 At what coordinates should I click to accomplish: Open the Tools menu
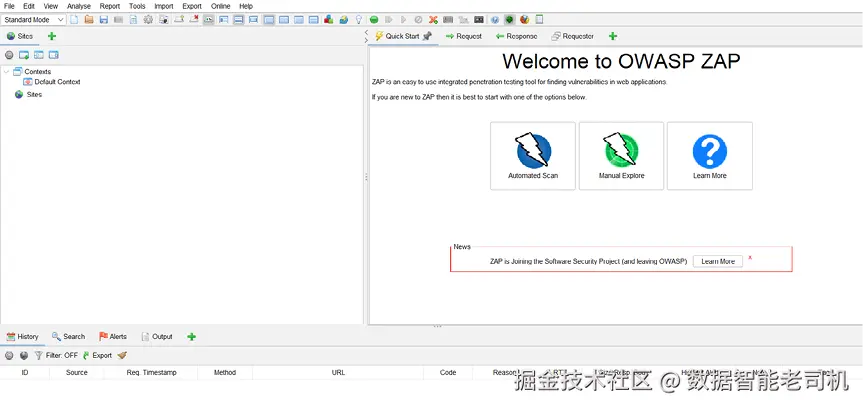click(137, 6)
